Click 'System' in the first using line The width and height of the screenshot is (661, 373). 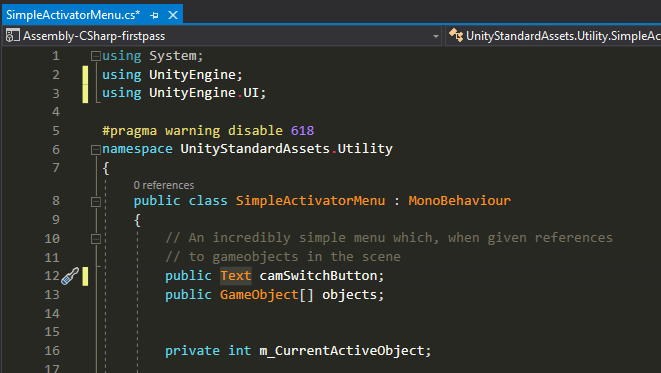pyautogui.click(x=172, y=56)
